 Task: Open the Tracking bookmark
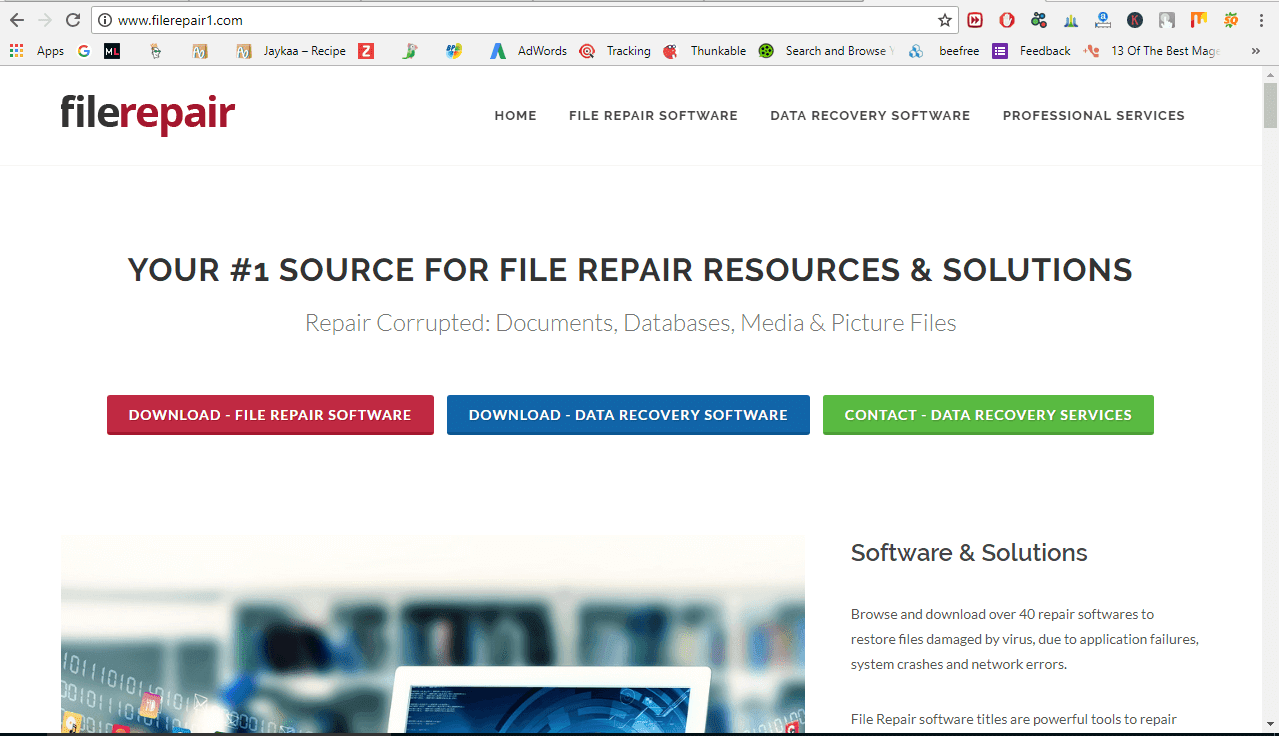tap(615, 51)
